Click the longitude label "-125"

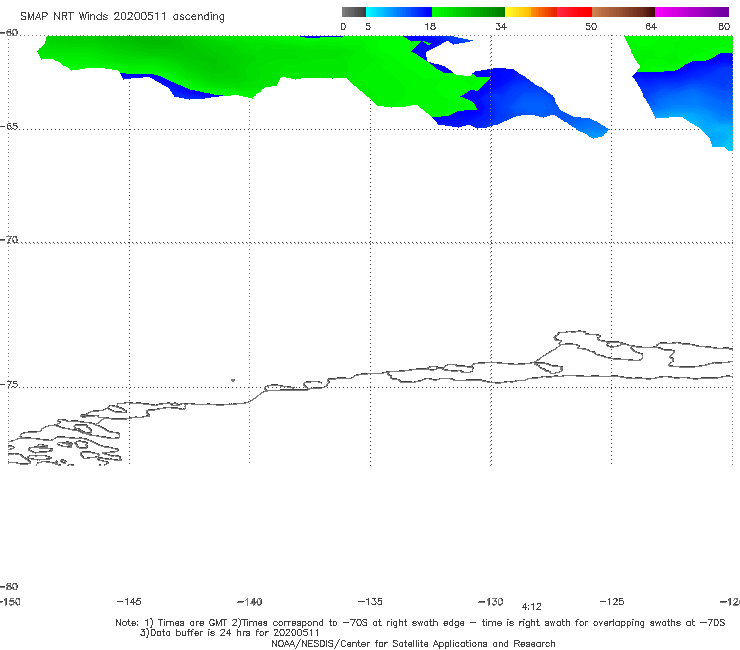(612, 601)
